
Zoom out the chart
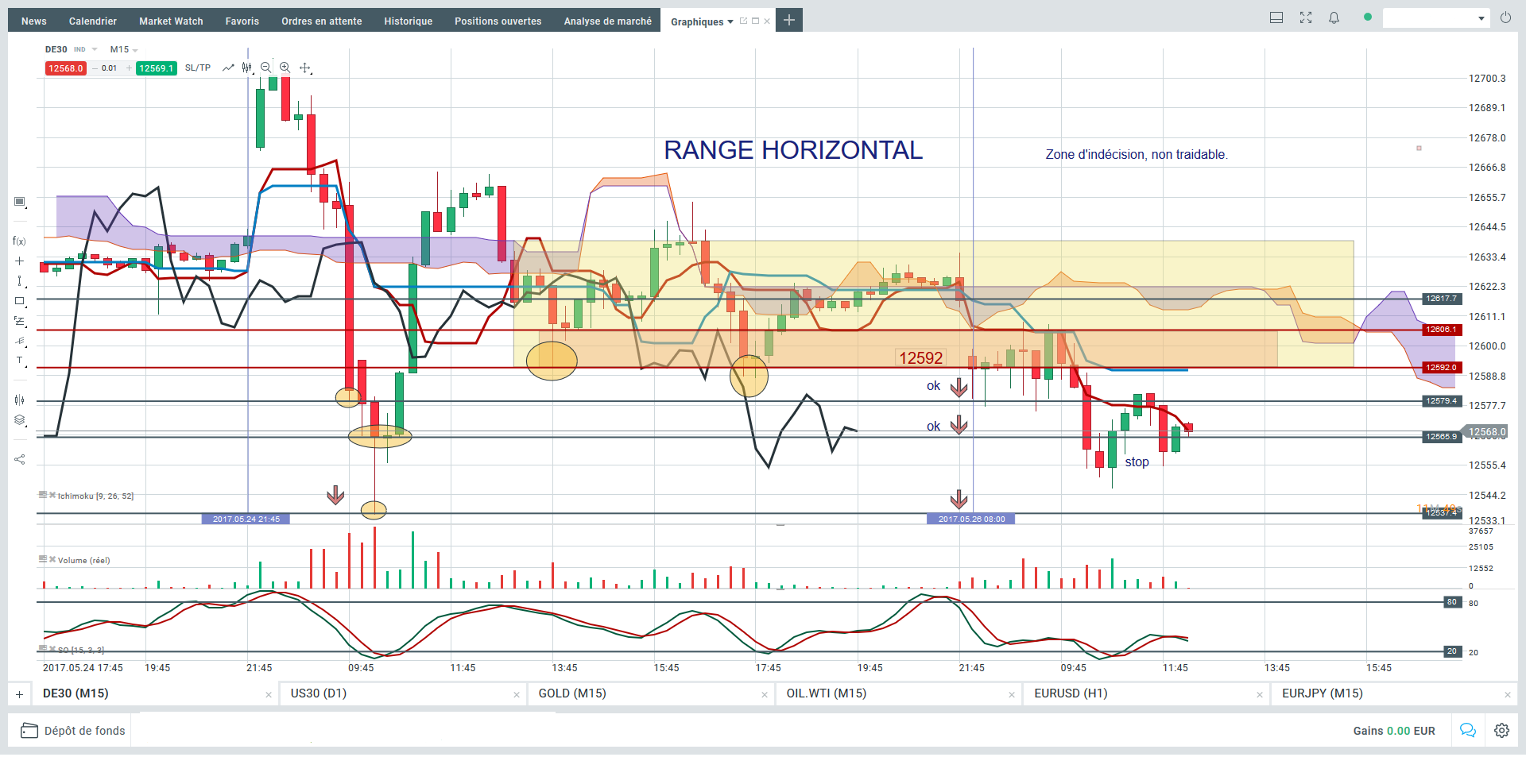[x=265, y=68]
